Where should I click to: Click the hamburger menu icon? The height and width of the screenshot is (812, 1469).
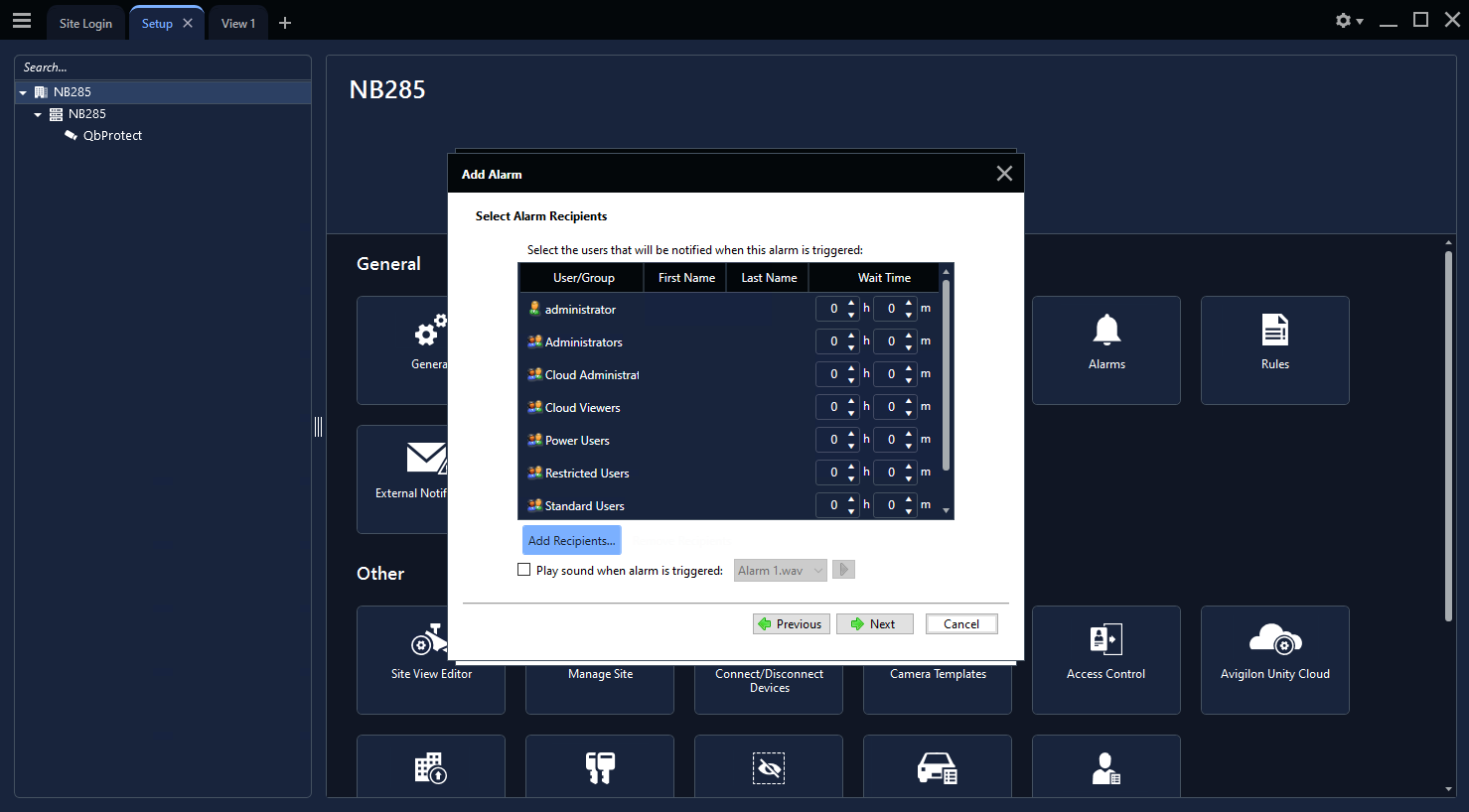click(x=22, y=21)
